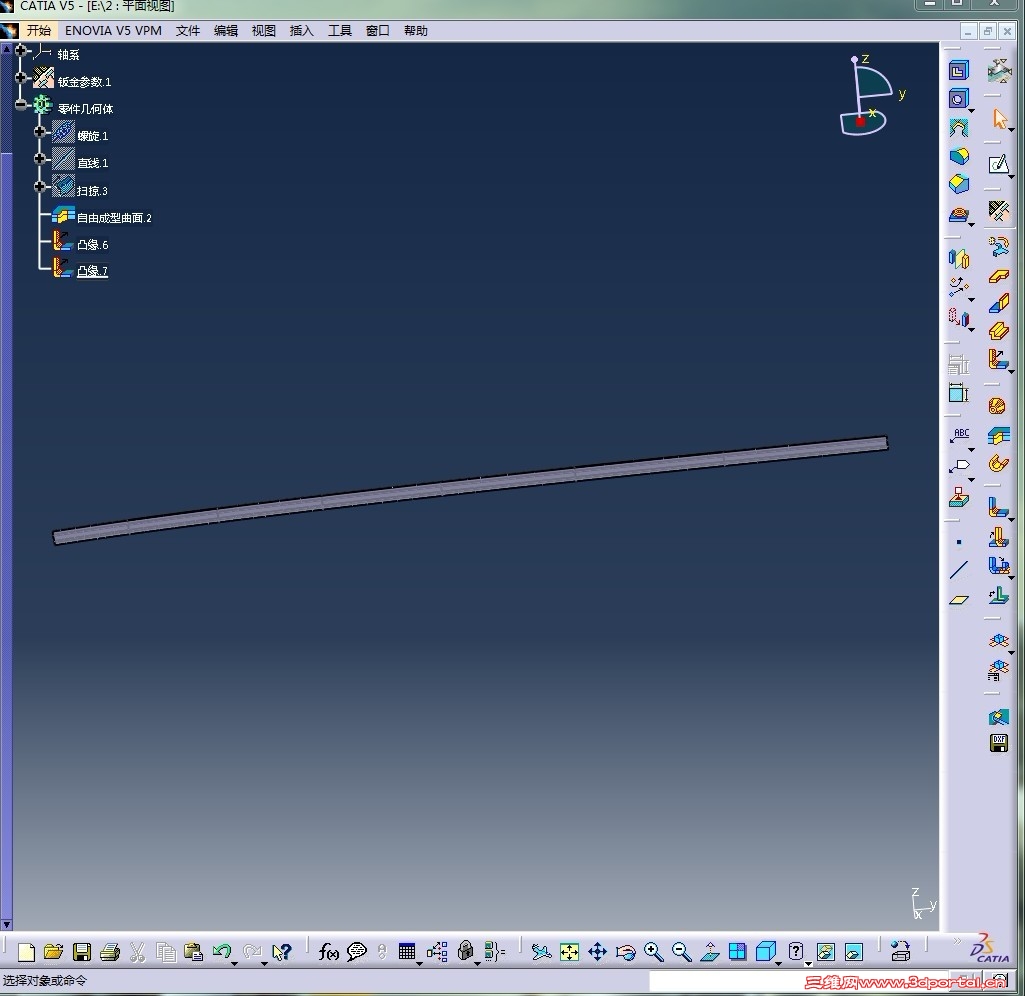Screen dimensions: 1025x996
Task: Open the 工具 menu
Action: click(x=339, y=31)
